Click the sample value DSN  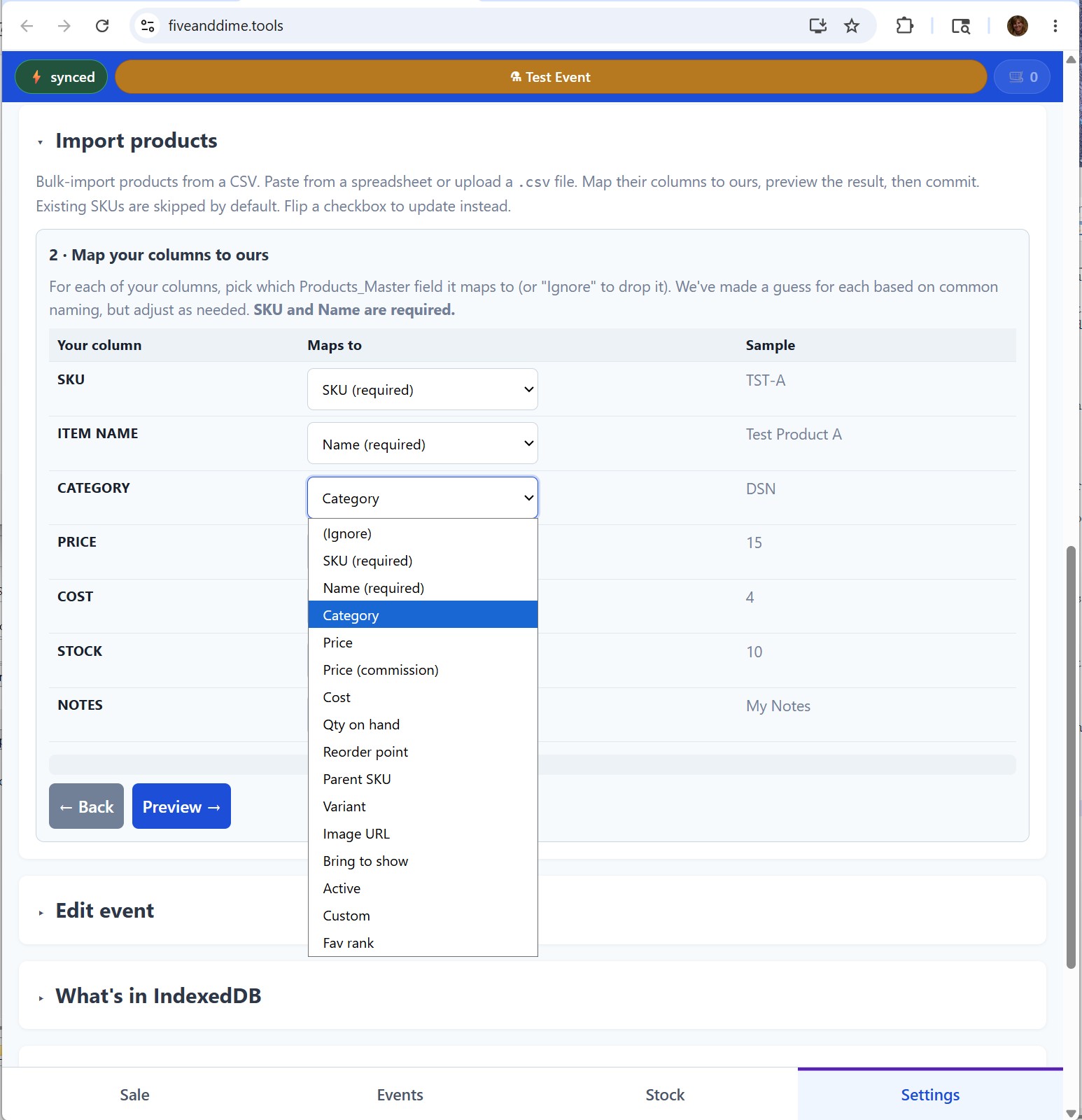(x=761, y=489)
